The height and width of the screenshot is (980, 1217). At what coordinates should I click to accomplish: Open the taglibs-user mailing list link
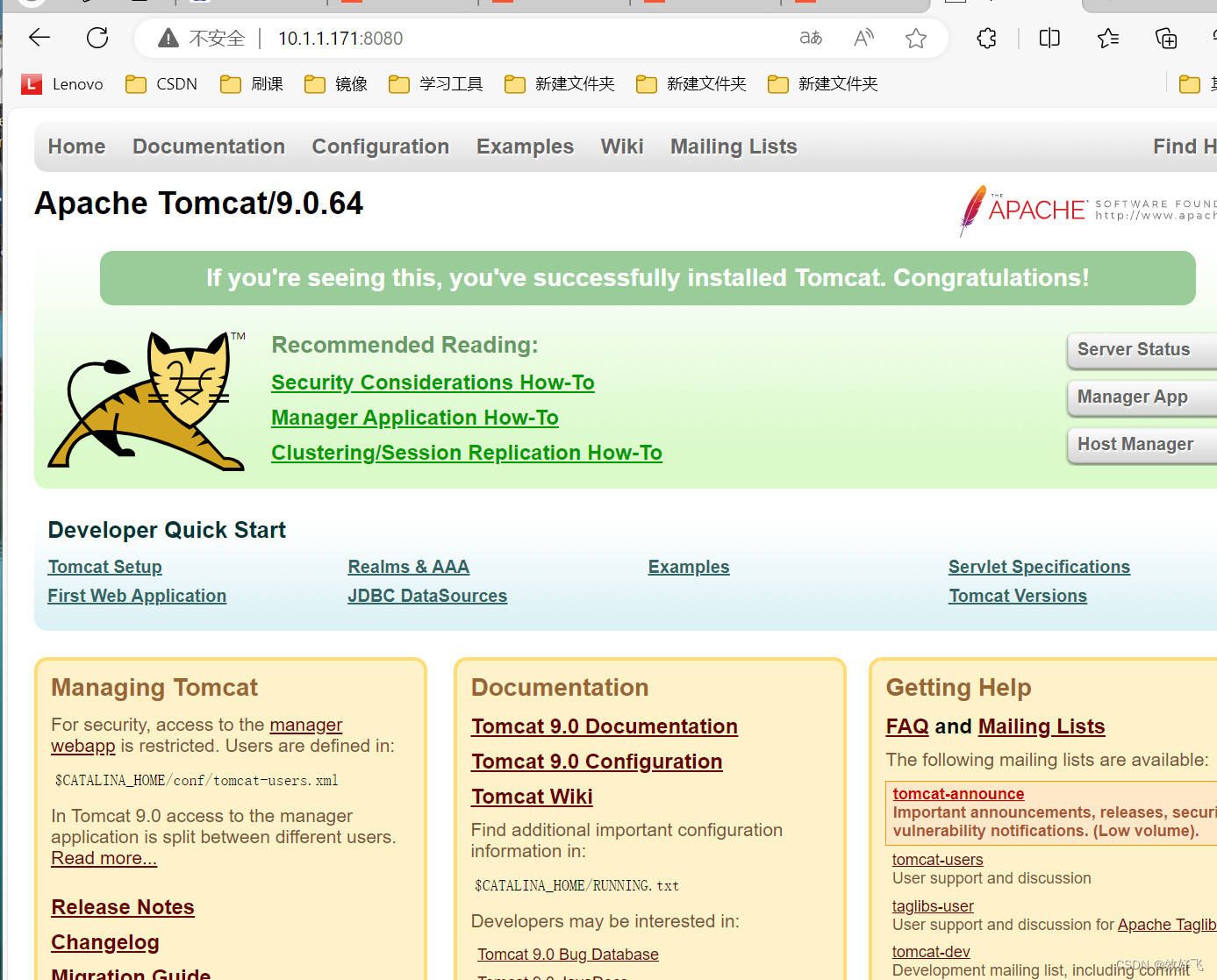click(933, 906)
